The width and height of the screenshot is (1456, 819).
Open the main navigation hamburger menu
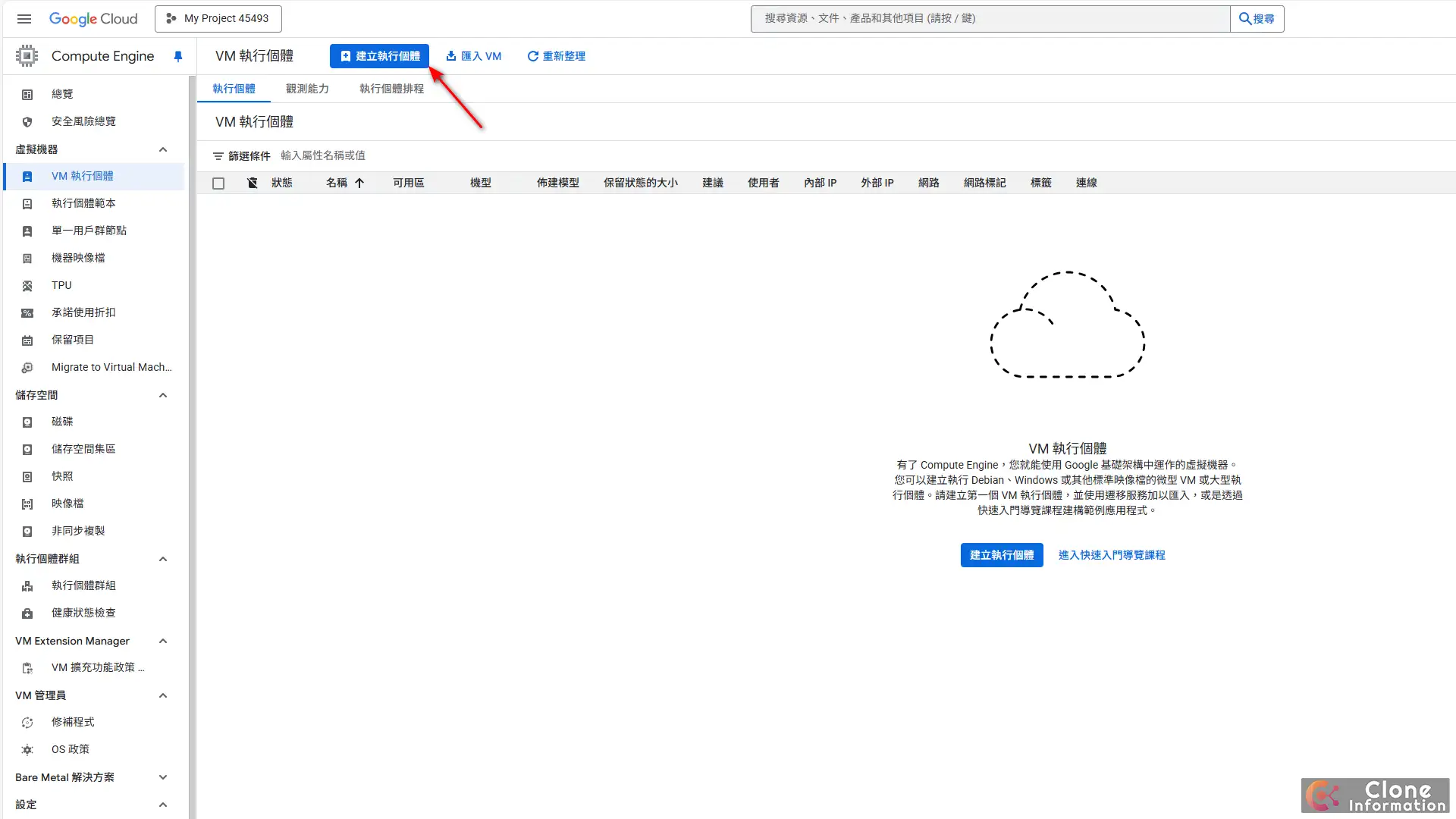click(x=24, y=18)
